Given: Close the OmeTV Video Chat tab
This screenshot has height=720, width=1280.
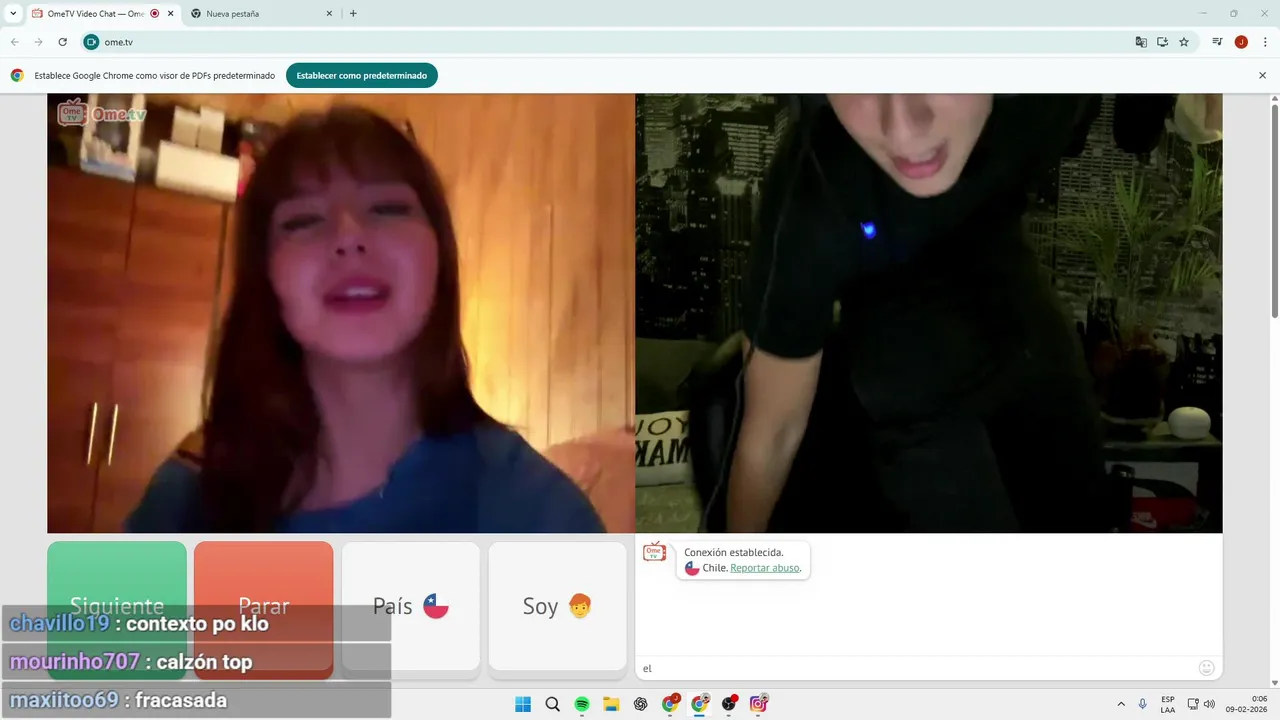Looking at the screenshot, I should pos(170,14).
